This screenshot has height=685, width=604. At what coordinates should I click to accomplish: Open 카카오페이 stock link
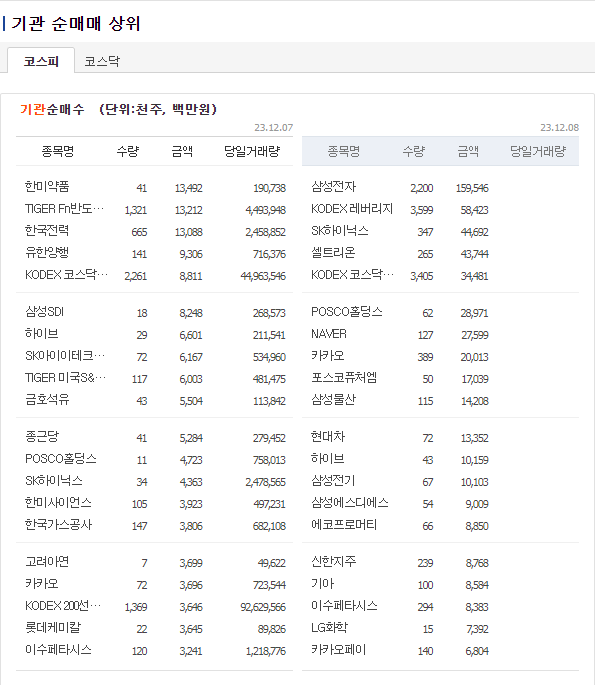coord(339,649)
